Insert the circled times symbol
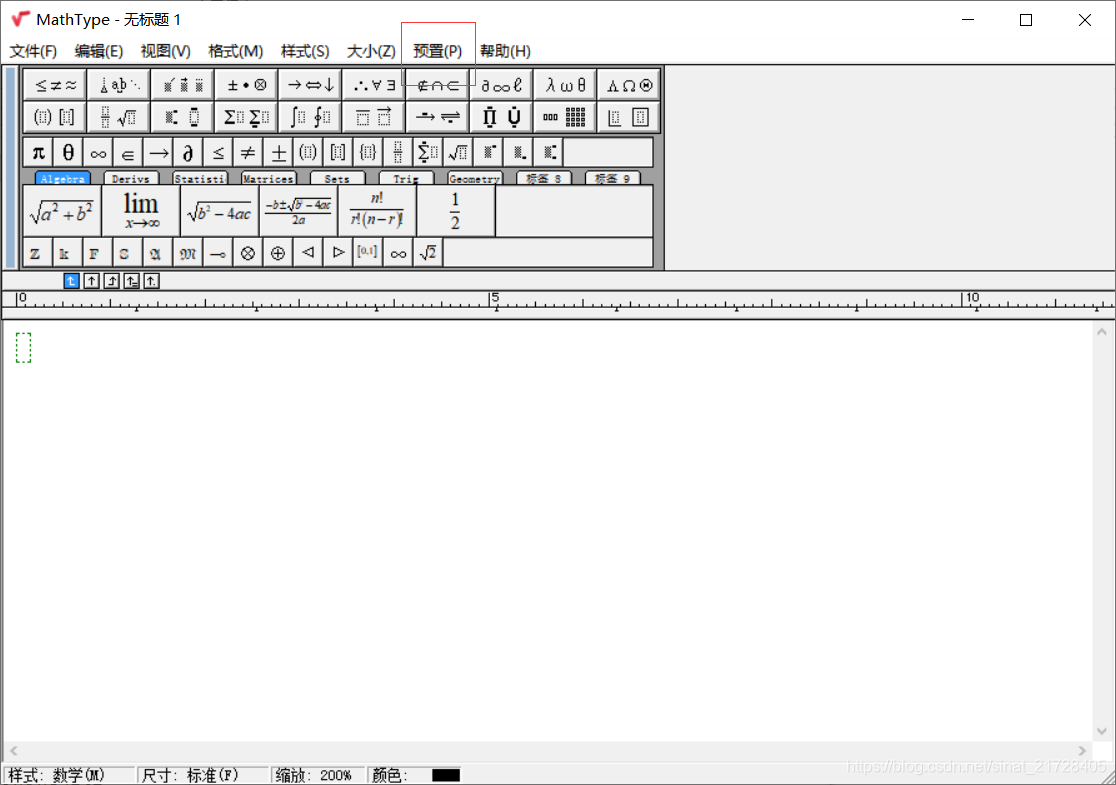 (248, 253)
